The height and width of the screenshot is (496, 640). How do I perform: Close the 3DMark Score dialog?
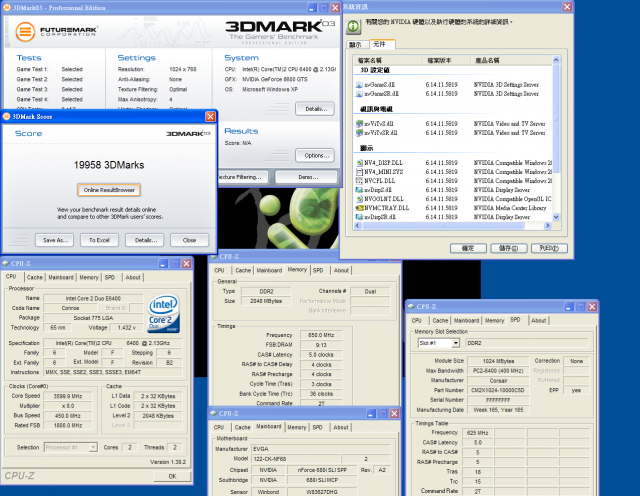(x=210, y=117)
